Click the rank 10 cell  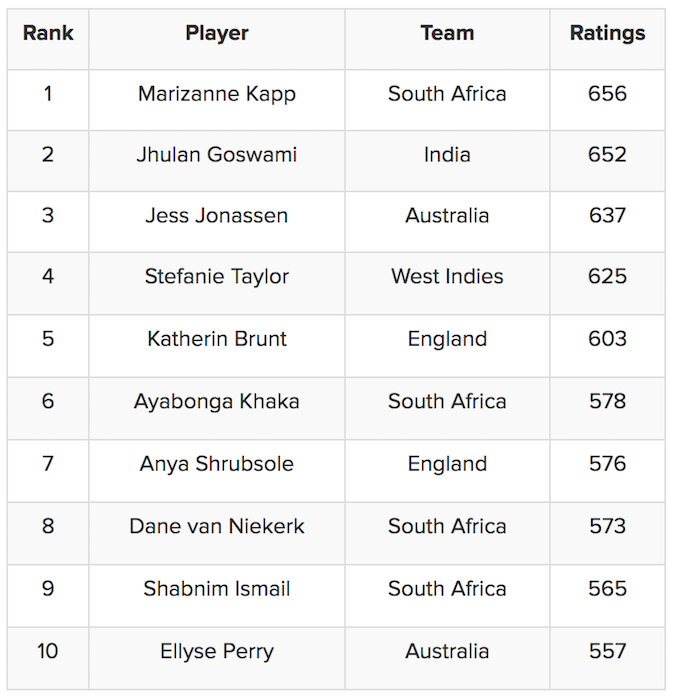tap(48, 651)
